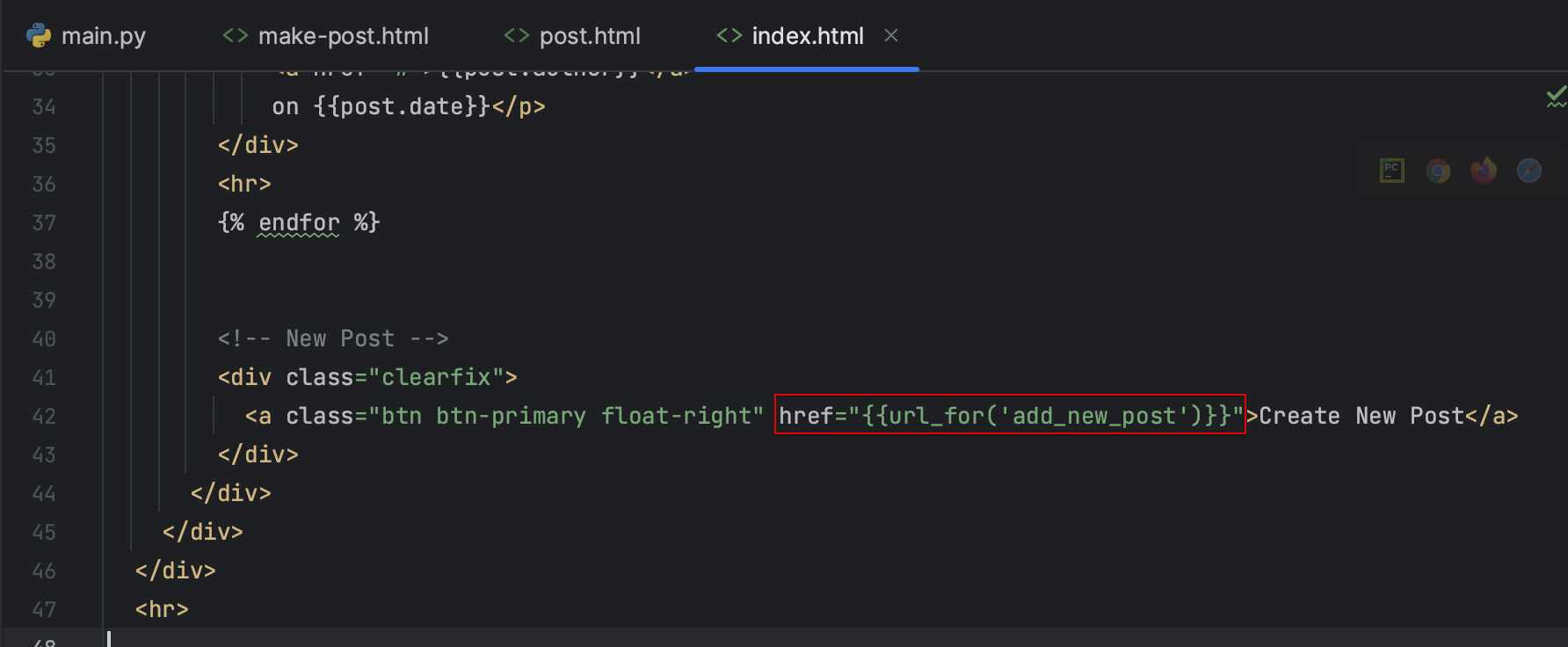Close the index.html tab

[891, 36]
